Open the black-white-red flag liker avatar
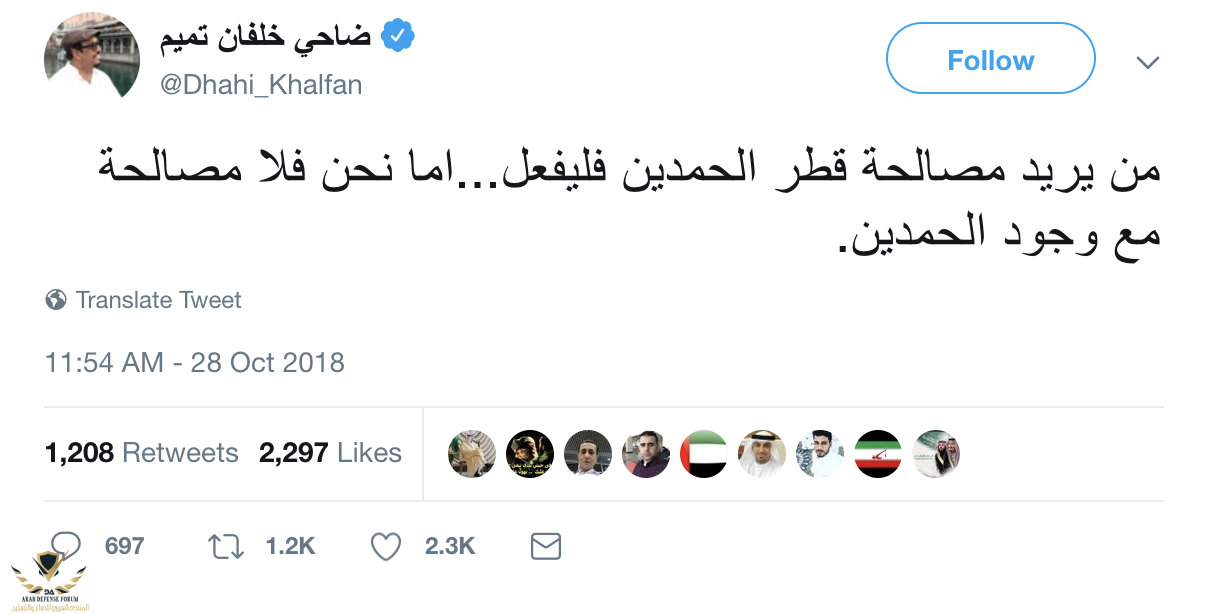Screen dimensions: 1230x614 (x=877, y=454)
